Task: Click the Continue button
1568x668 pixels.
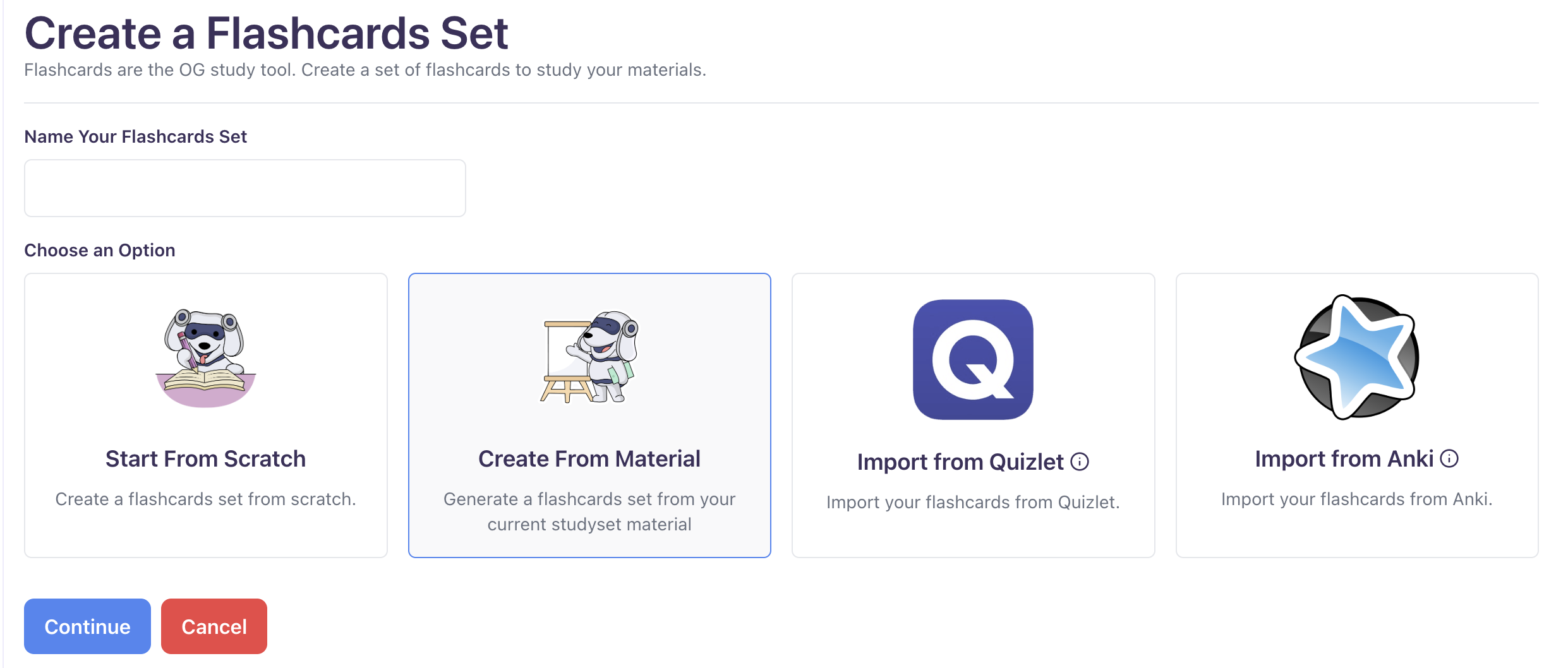Action: pyautogui.click(x=87, y=626)
